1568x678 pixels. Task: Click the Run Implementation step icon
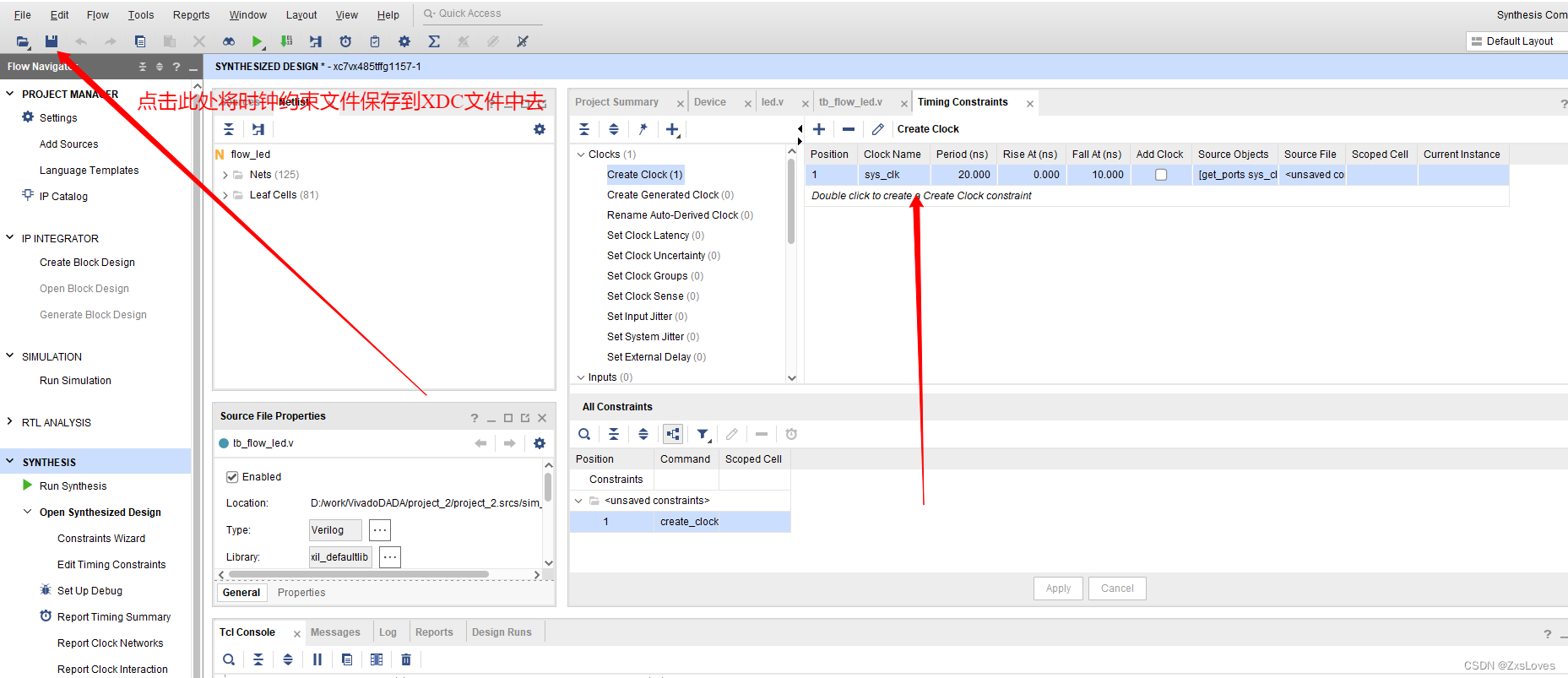(x=316, y=41)
